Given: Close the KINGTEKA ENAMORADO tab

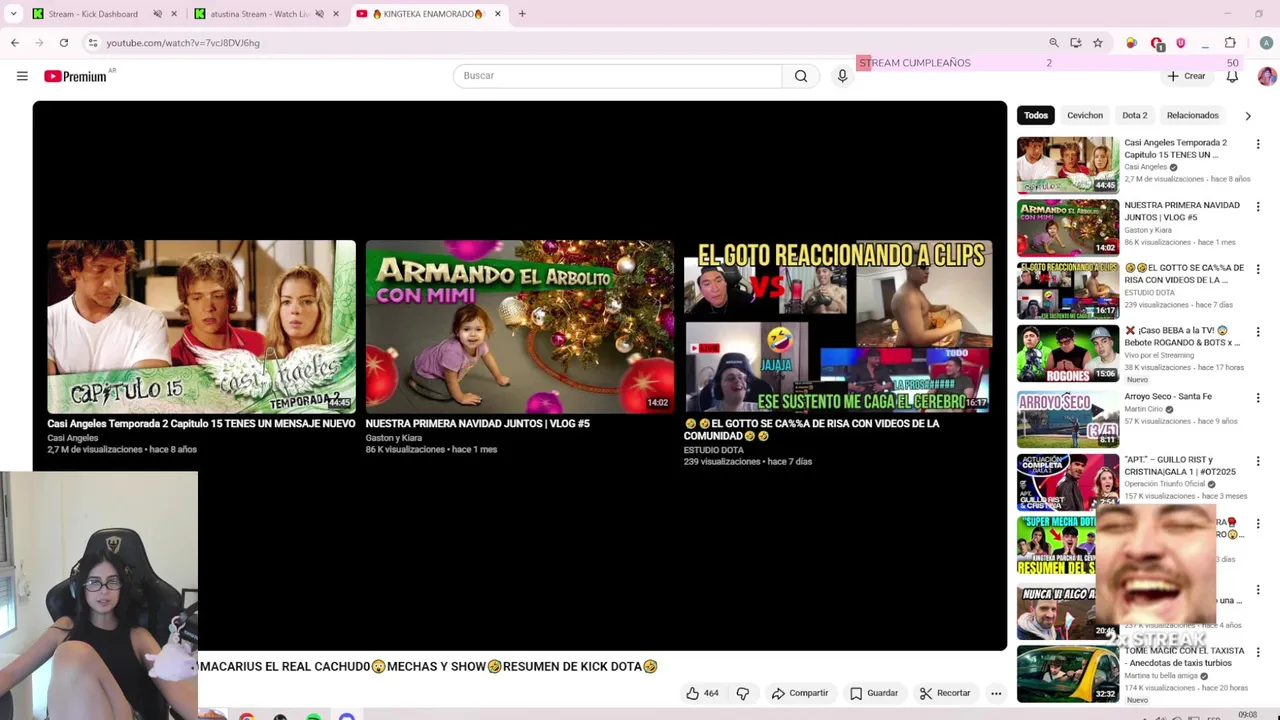Looking at the screenshot, I should 497,14.
